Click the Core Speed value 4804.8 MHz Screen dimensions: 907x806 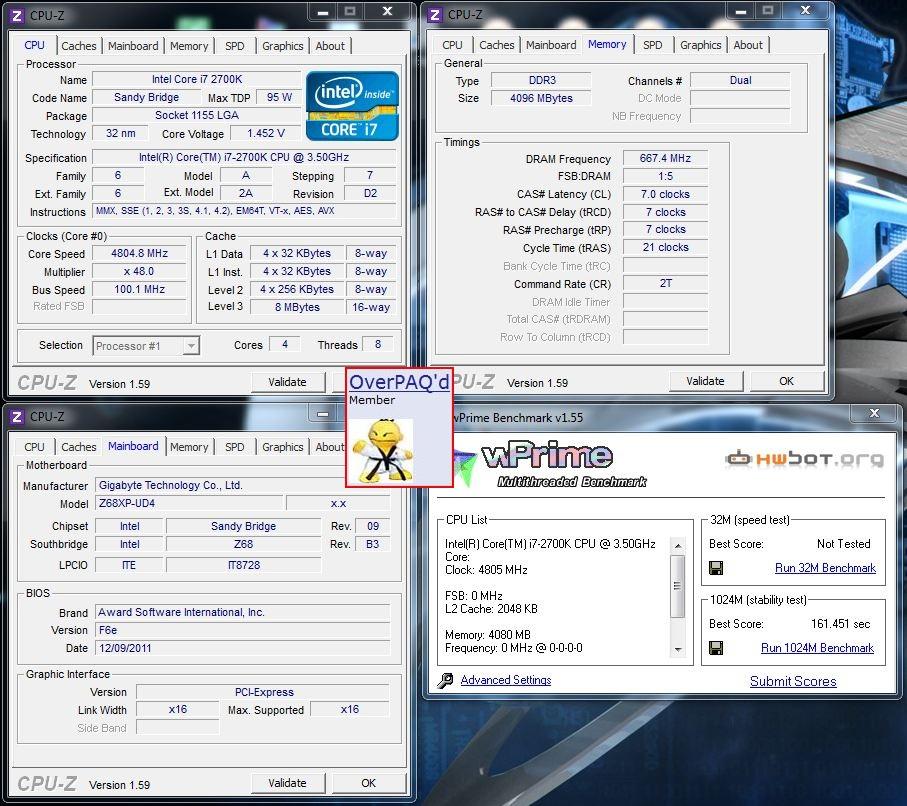139,253
